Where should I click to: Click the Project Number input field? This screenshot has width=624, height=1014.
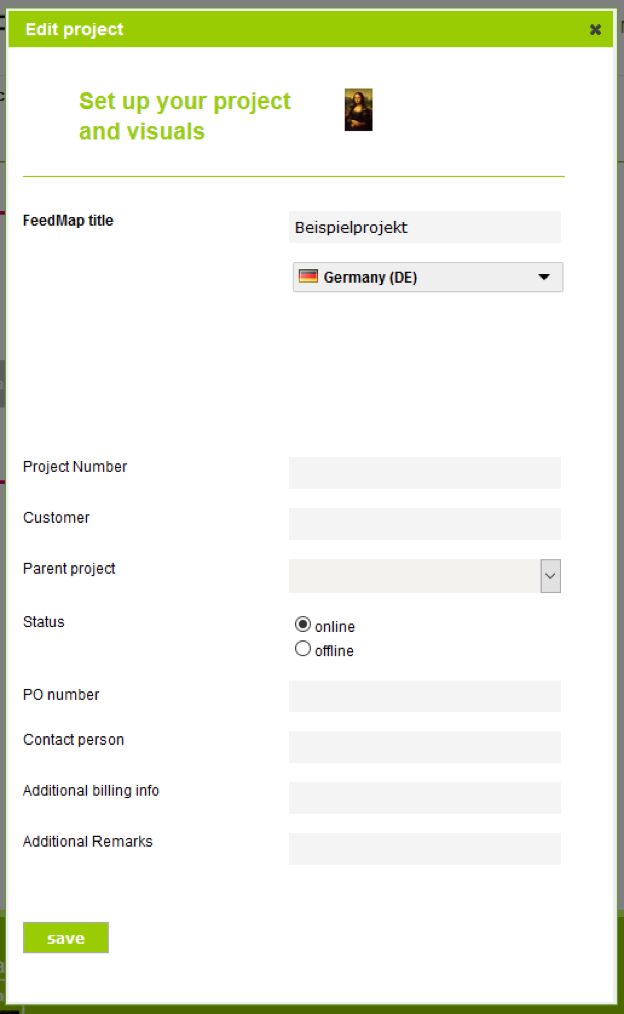click(425, 473)
